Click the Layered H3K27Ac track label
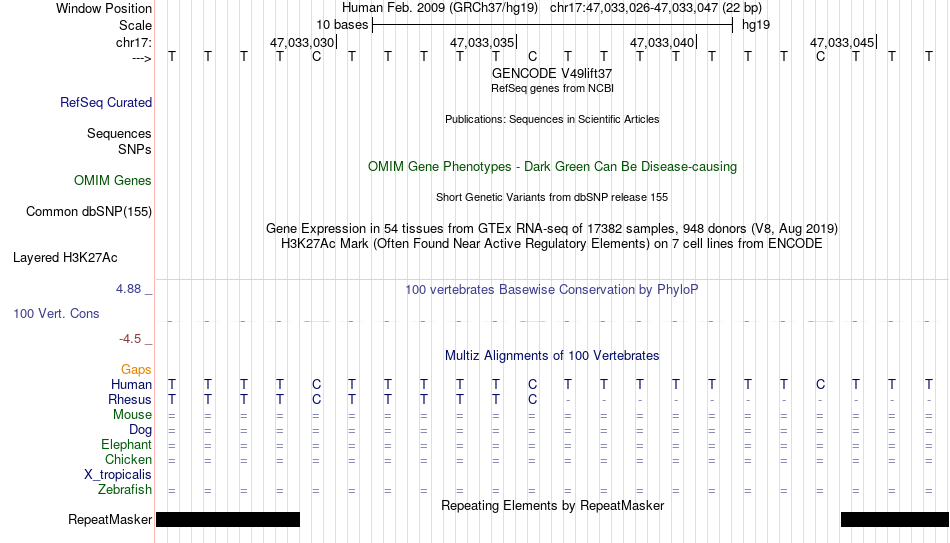The image size is (950, 543). [x=65, y=258]
